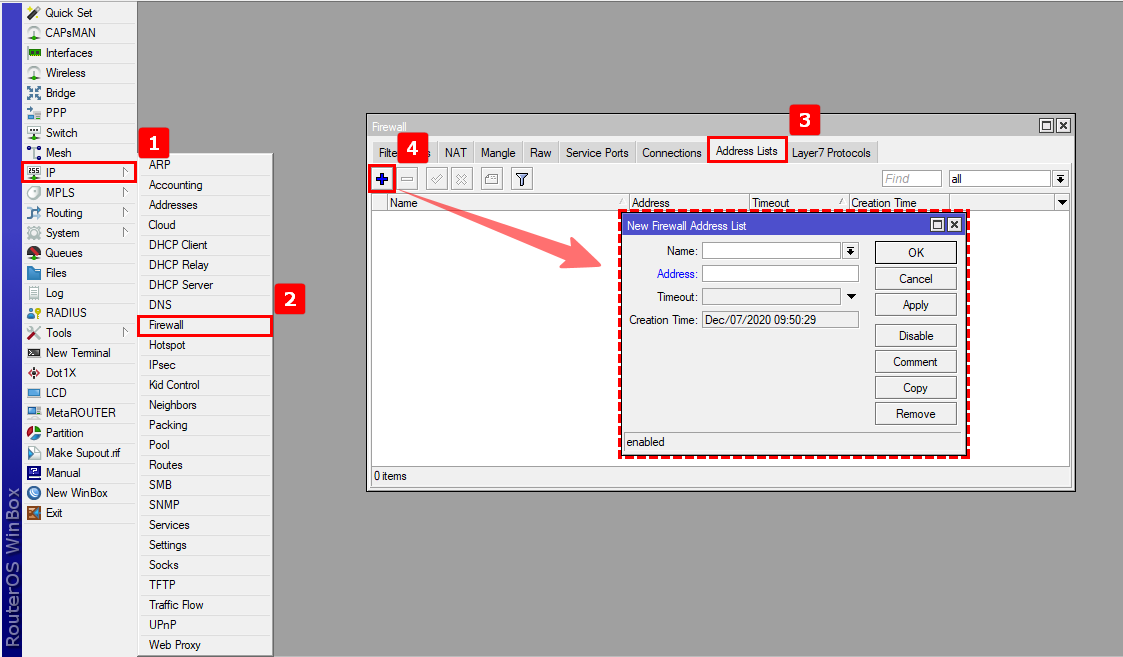Click the Find search box
The width and height of the screenshot is (1123, 657).
coord(911,179)
